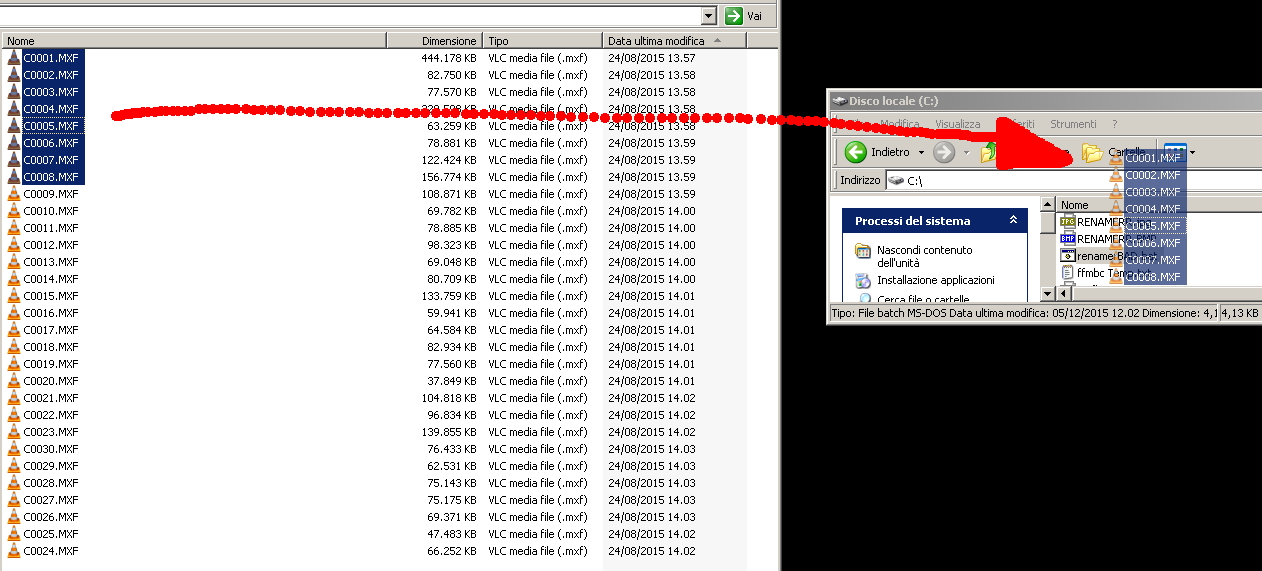This screenshot has height=571, width=1262.
Task: Click the Nascondi contenuto dell'unità link
Action: tap(924, 256)
